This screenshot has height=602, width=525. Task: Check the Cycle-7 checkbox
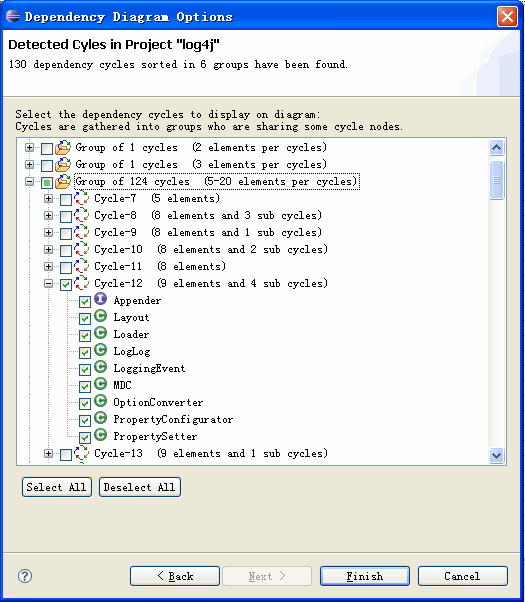[x=66, y=200]
